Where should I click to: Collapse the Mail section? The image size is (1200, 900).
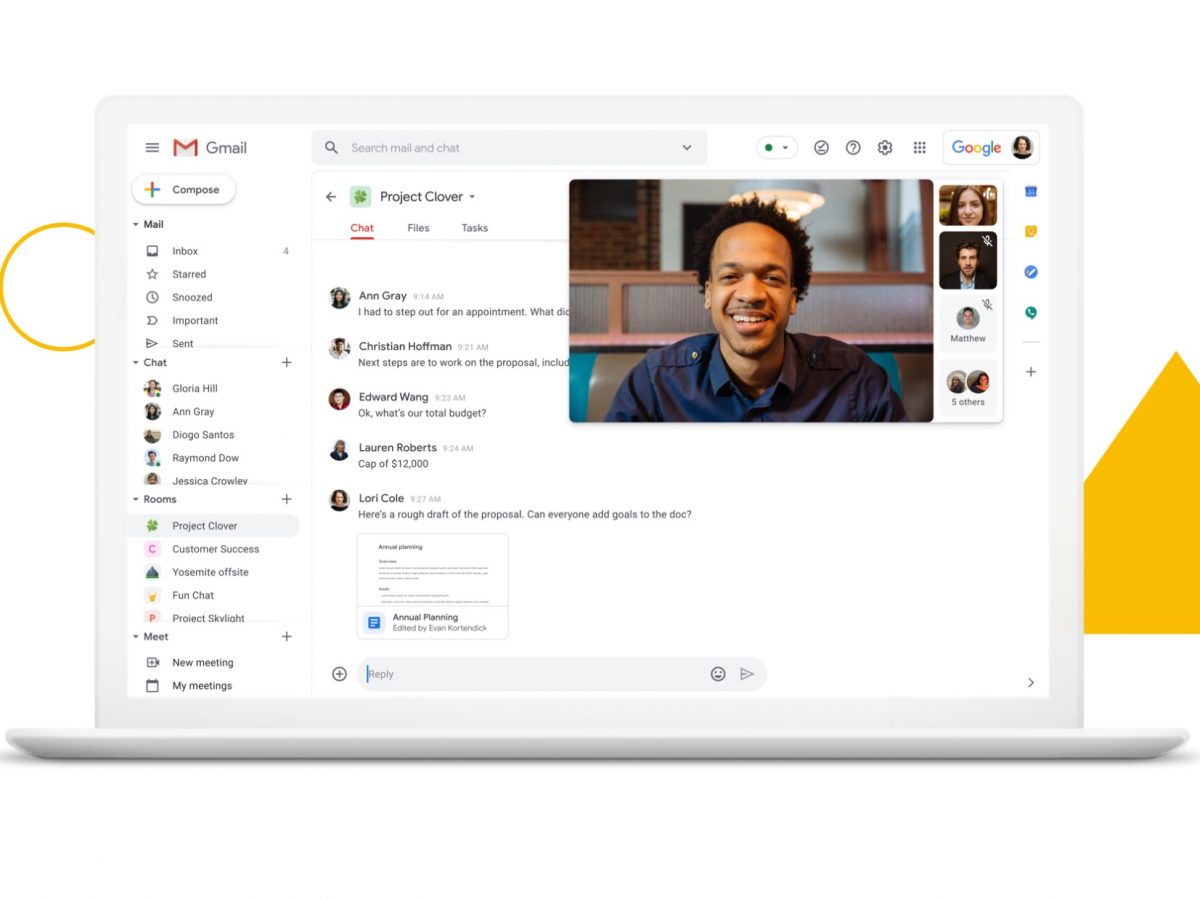pos(136,225)
